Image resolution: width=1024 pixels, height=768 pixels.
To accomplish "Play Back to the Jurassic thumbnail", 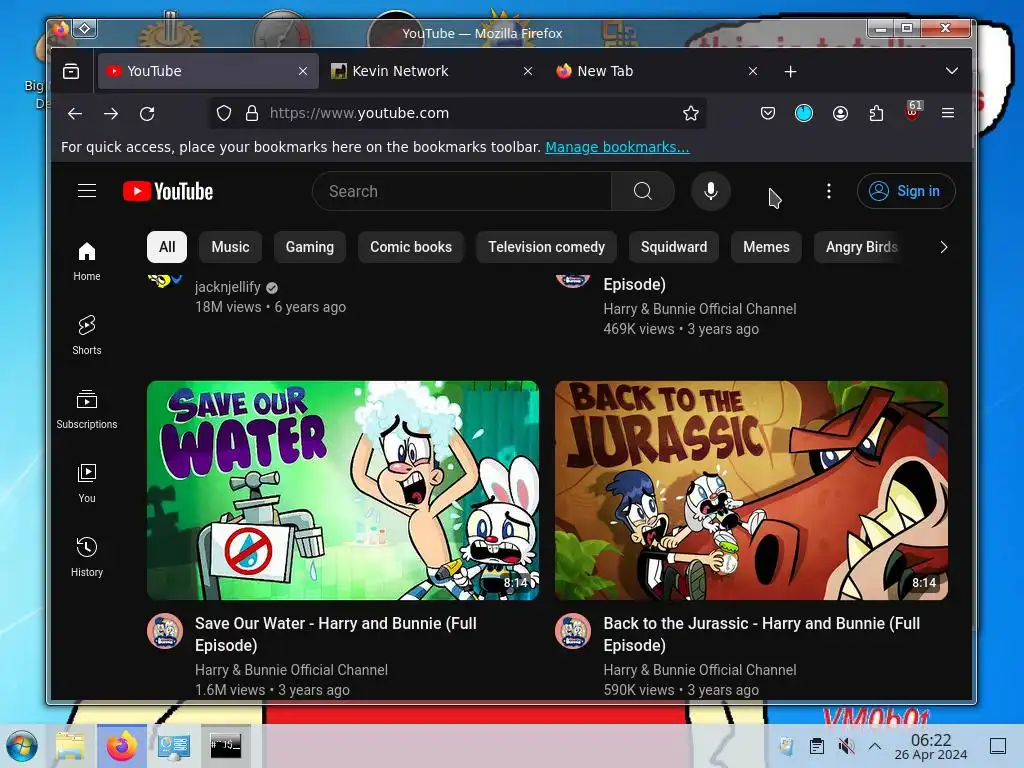I will [751, 490].
